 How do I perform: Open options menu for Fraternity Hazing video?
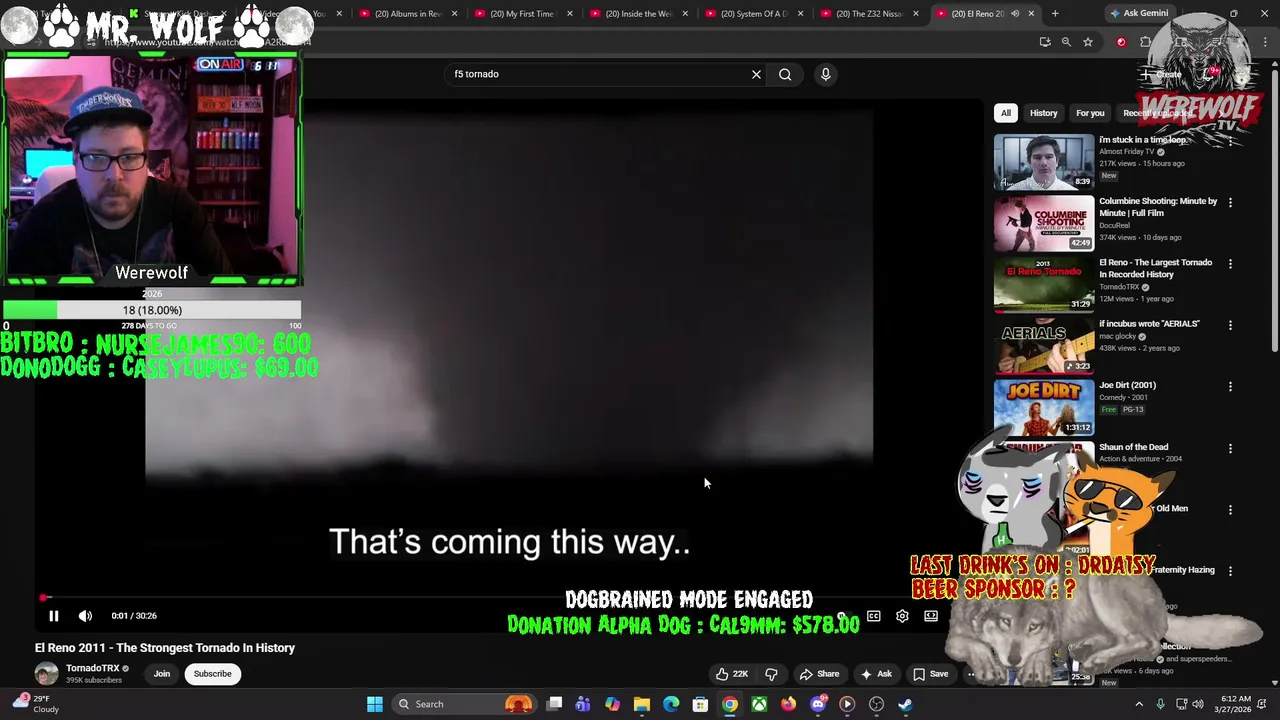click(1230, 571)
